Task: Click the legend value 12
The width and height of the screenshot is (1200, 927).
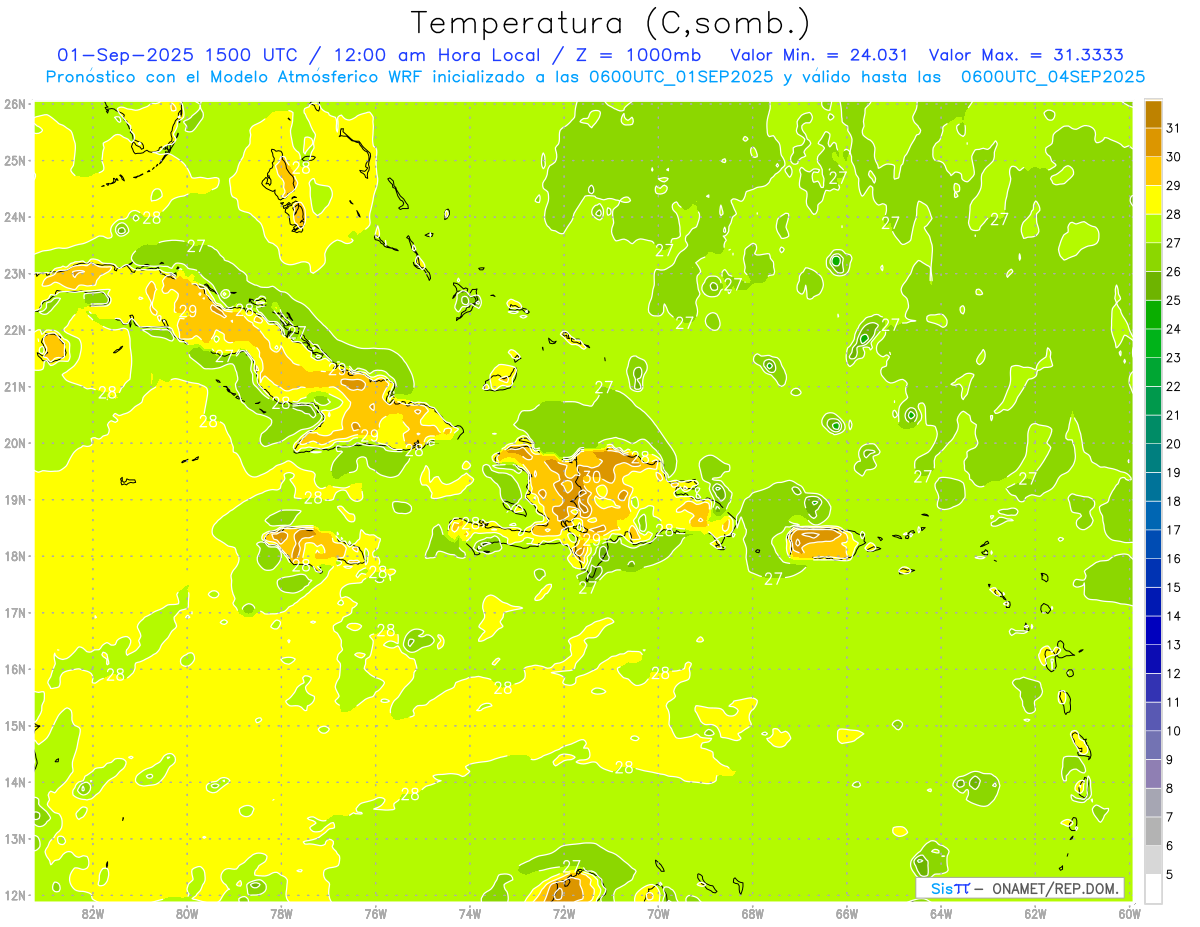Action: tap(1174, 674)
